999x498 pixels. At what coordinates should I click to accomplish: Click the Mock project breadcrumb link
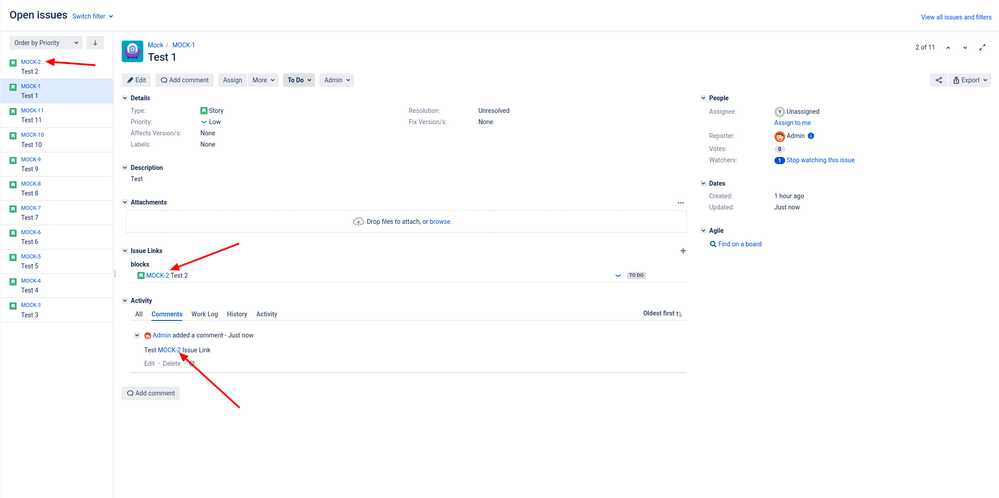(x=155, y=45)
